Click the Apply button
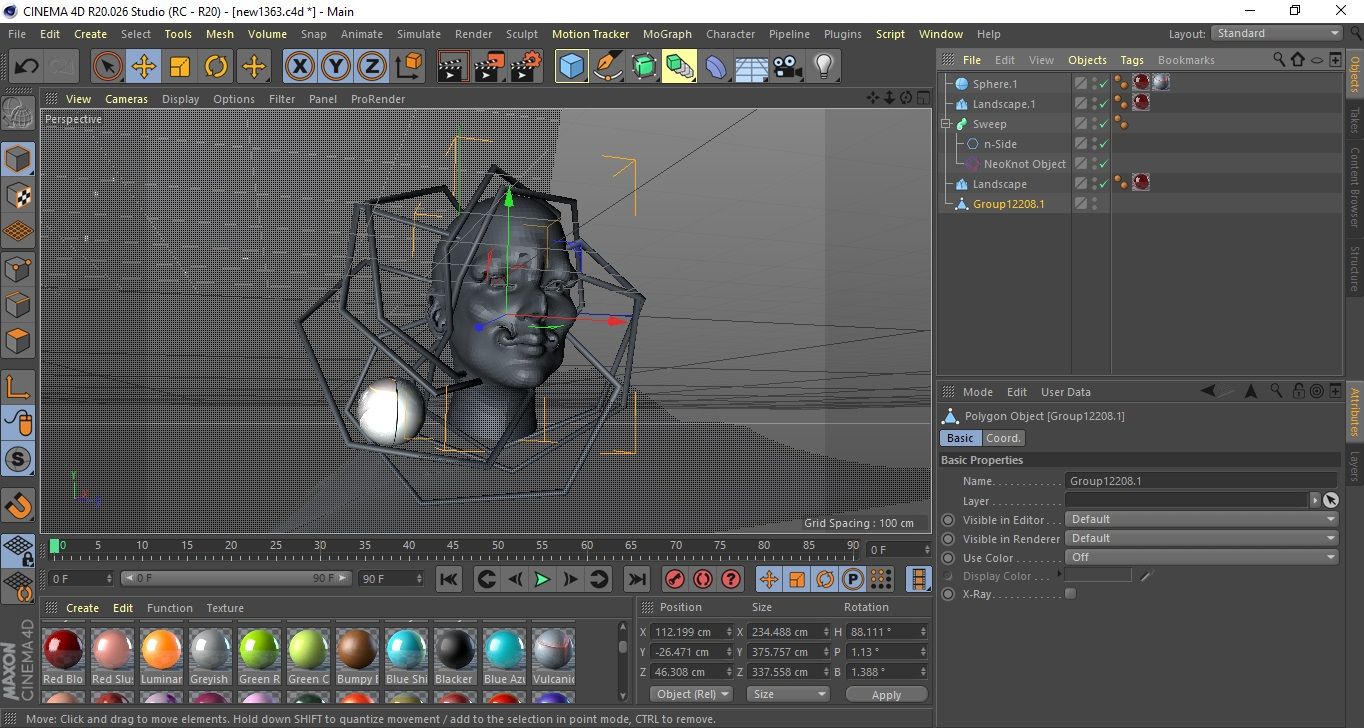Image resolution: width=1364 pixels, height=728 pixels. (x=886, y=694)
